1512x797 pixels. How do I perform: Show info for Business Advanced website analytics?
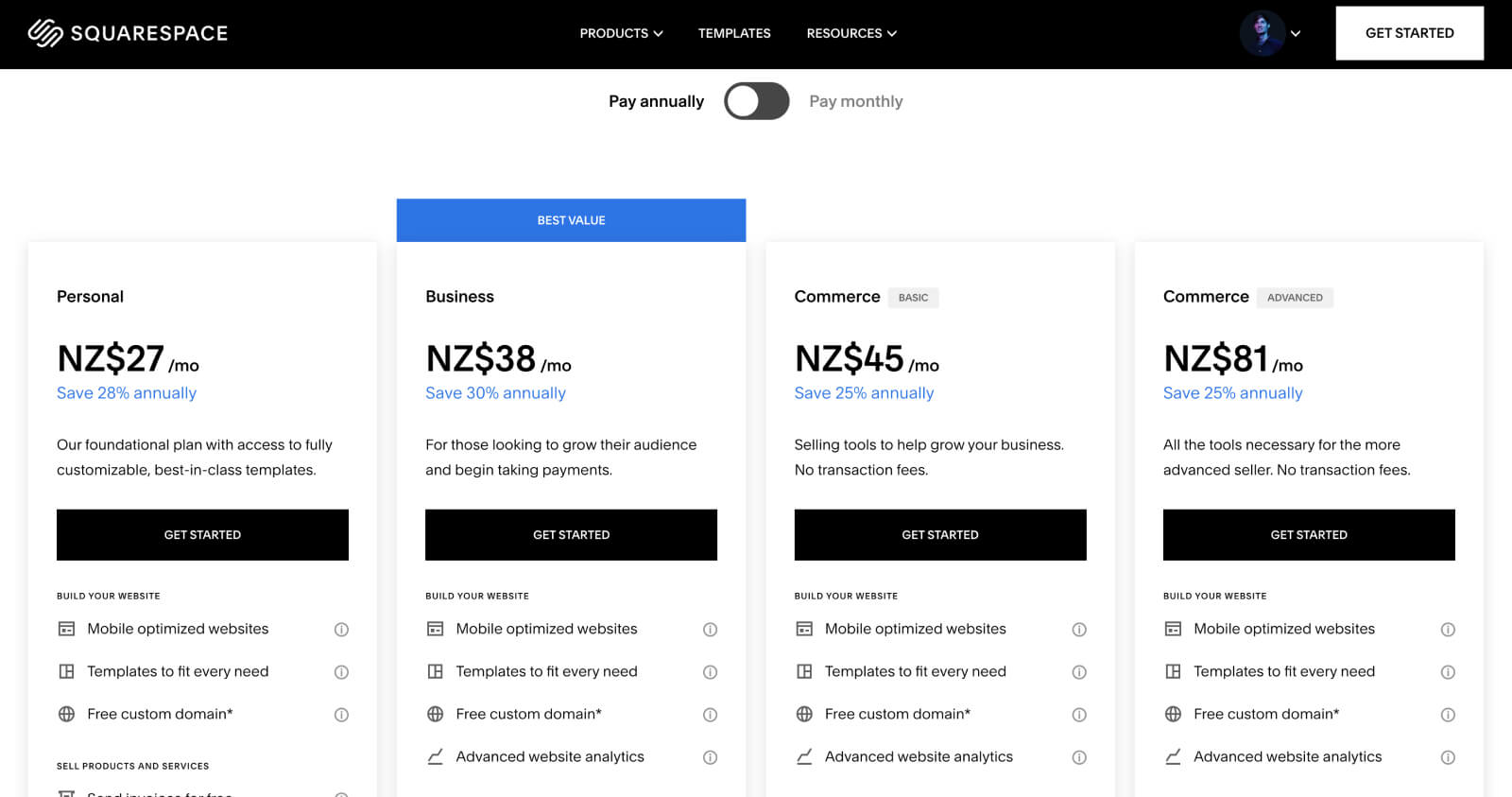point(710,757)
